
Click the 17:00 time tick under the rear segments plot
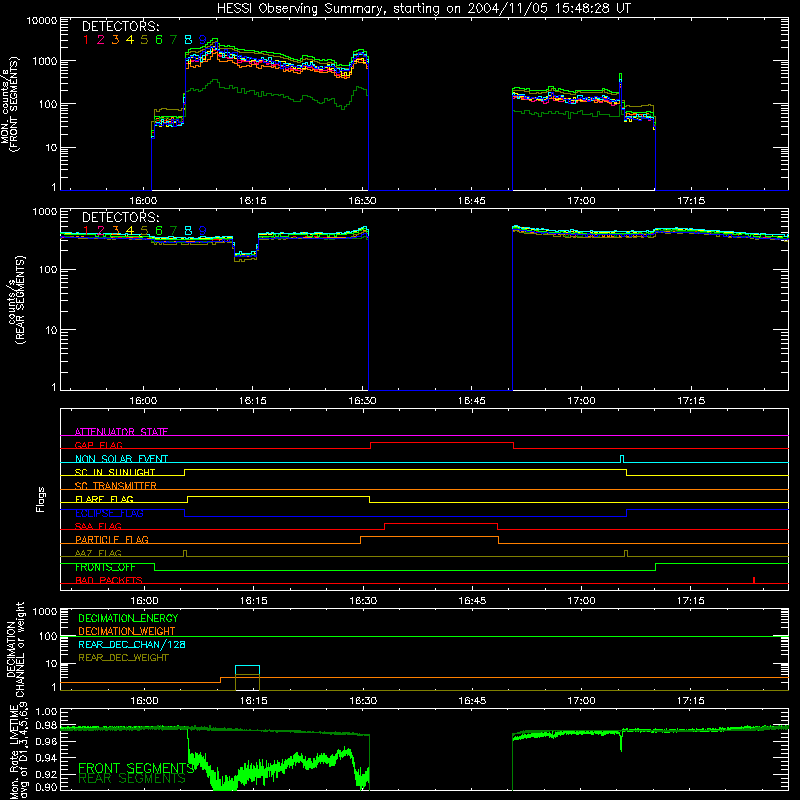click(x=581, y=401)
